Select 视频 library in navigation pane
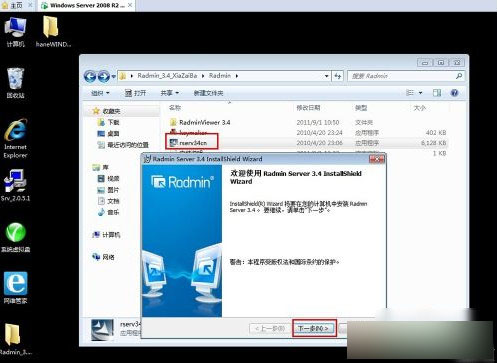The image size is (497, 363). click(109, 179)
